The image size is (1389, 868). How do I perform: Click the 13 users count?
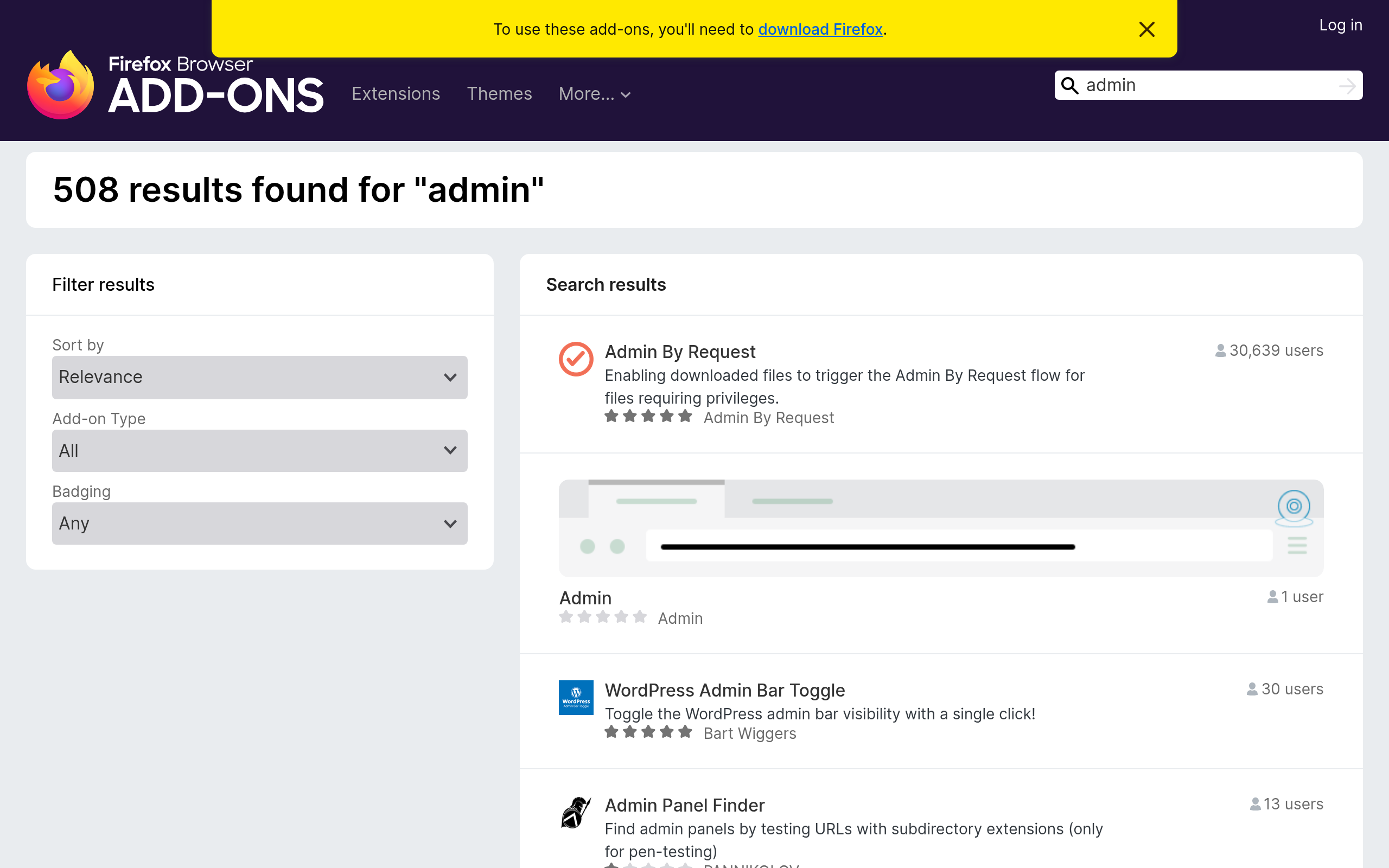[x=1293, y=805]
